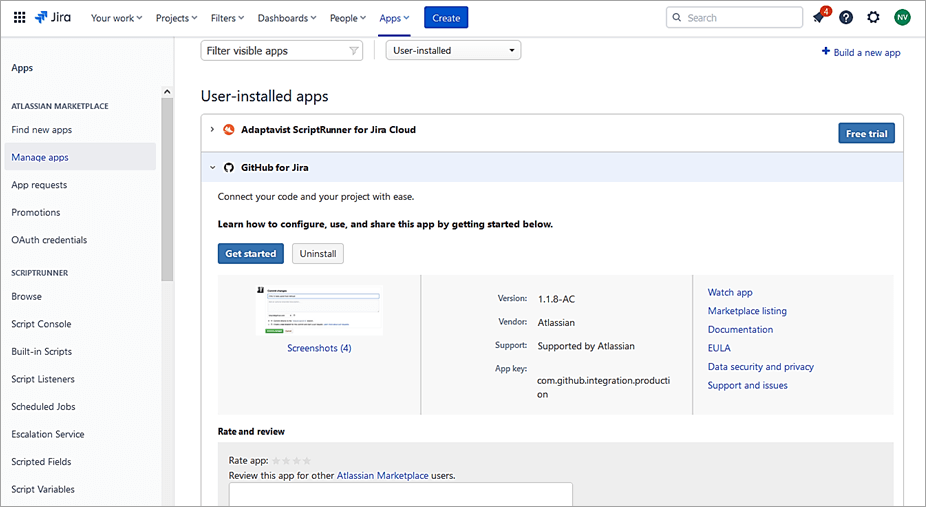Click the Create button
926x507 pixels.
446,18
